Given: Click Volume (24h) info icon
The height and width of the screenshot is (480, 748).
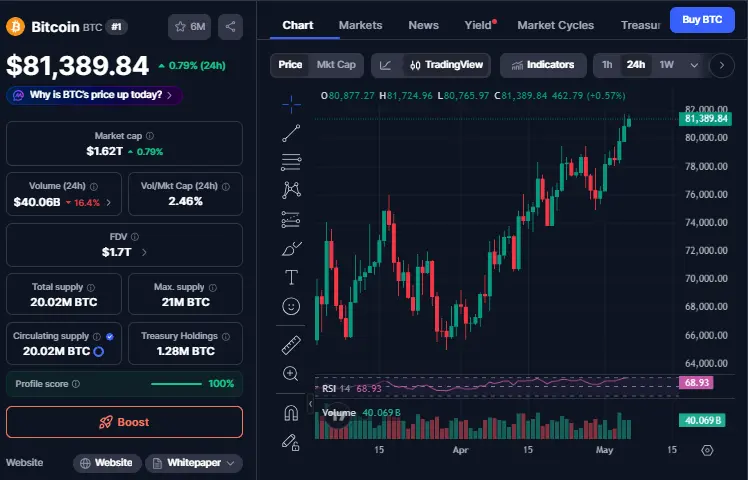Looking at the screenshot, I should point(94,187).
